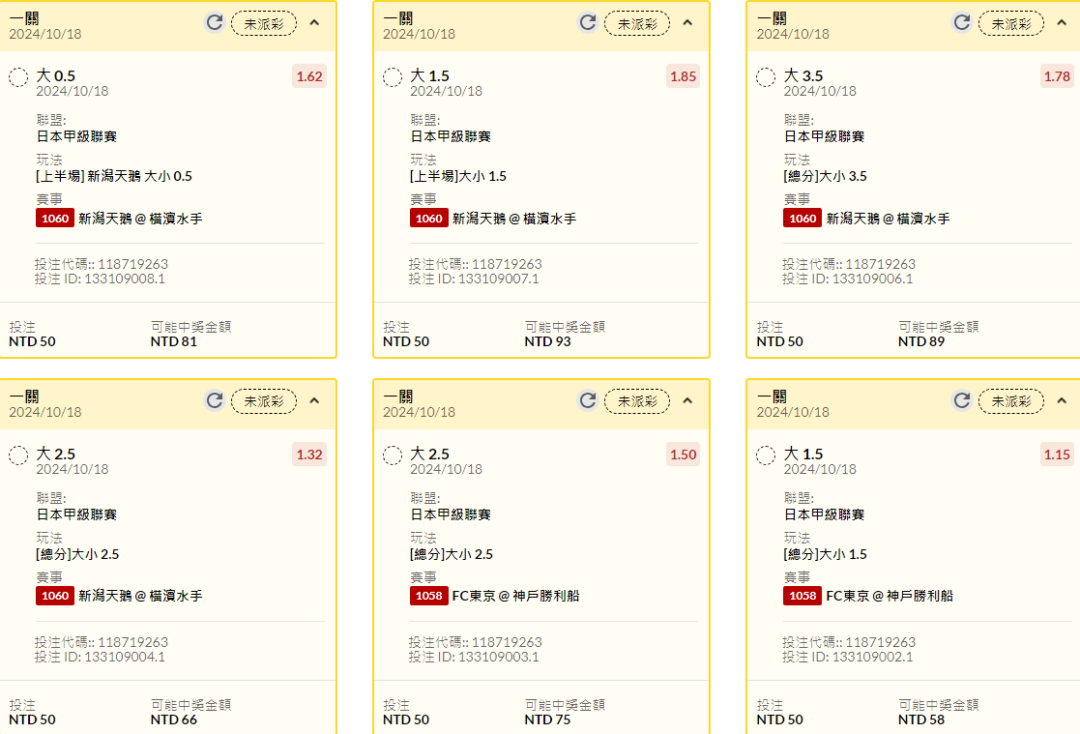Click the text [上半場] 新潟天鵝 大小 0.5
The width and height of the screenshot is (1080, 734).
(114, 176)
